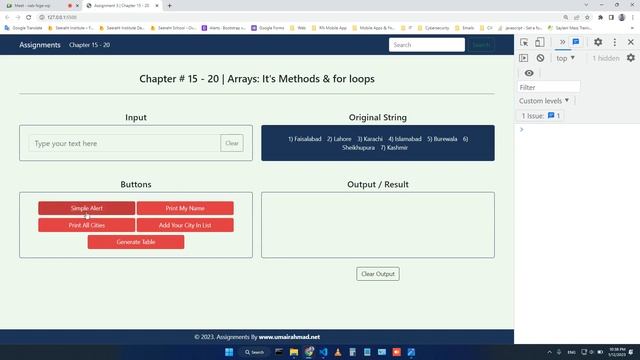
Task: Open the top JavaScript context dropdown
Action: pos(565,58)
